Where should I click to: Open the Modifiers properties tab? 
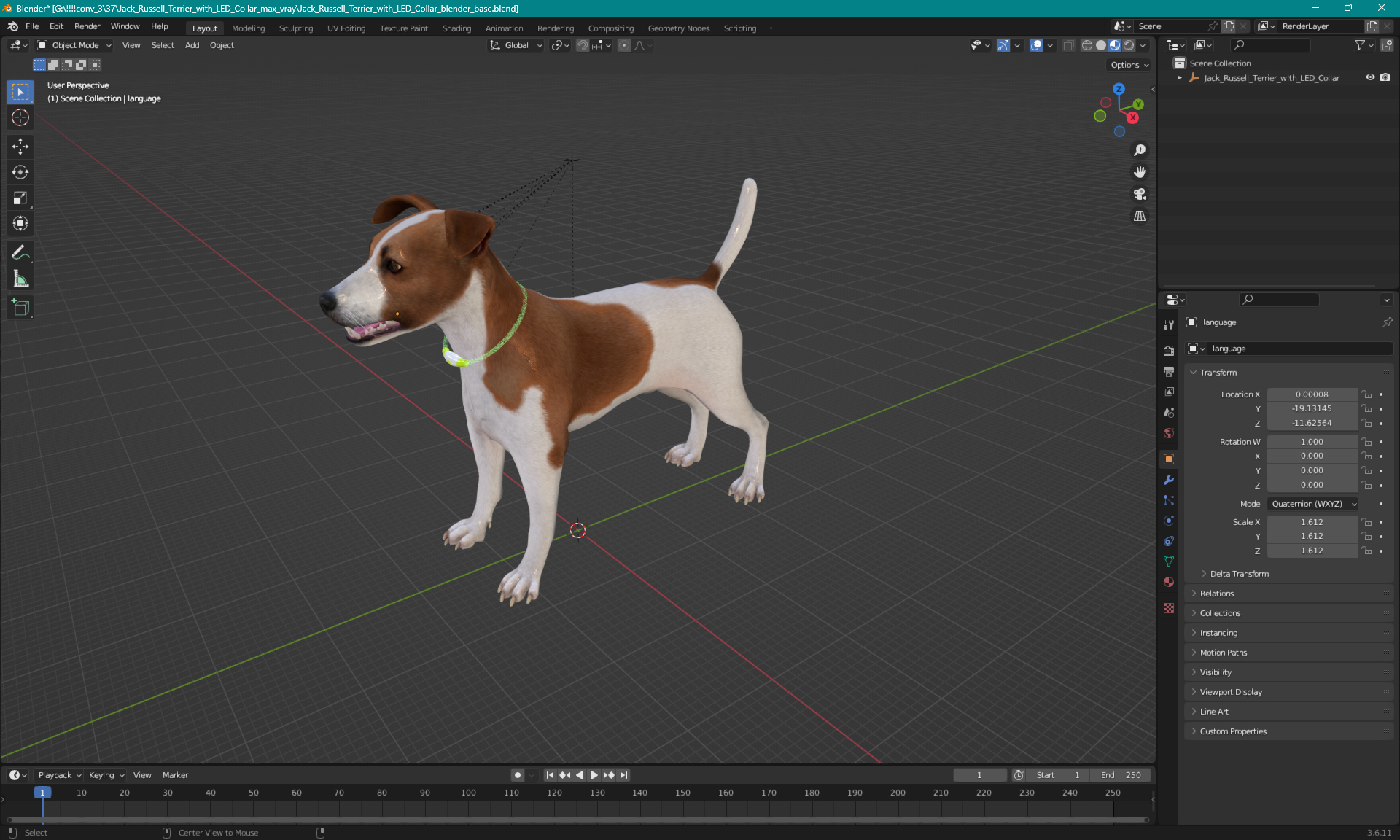[x=1169, y=480]
